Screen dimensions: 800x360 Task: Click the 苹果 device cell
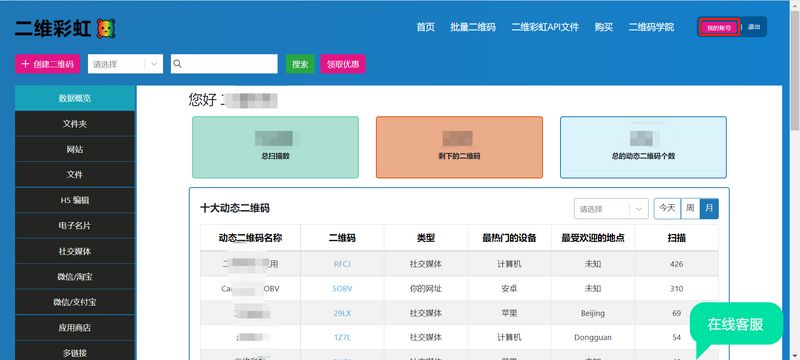tap(509, 313)
